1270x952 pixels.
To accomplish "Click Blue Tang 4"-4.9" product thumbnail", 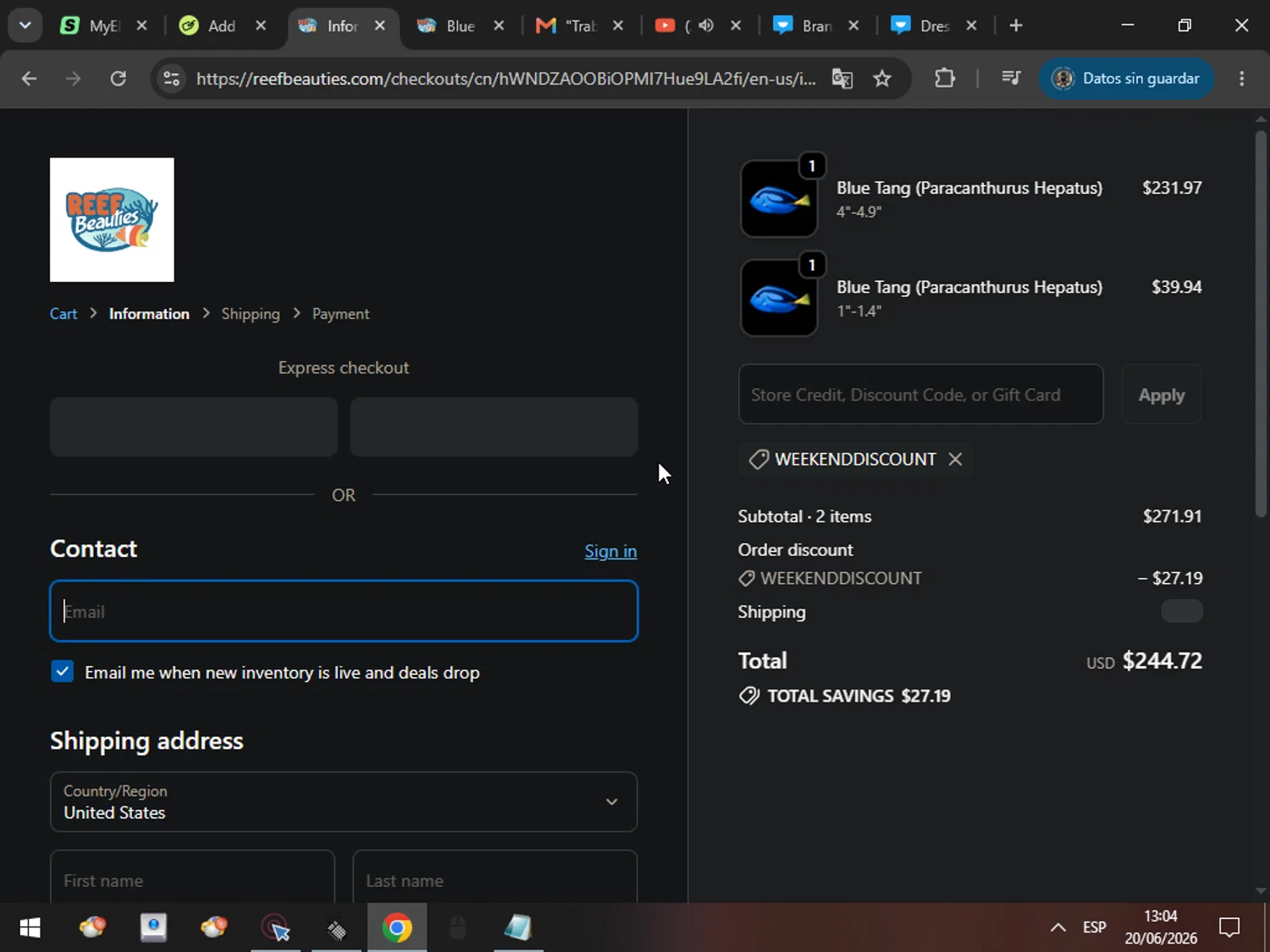I will pyautogui.click(x=779, y=199).
